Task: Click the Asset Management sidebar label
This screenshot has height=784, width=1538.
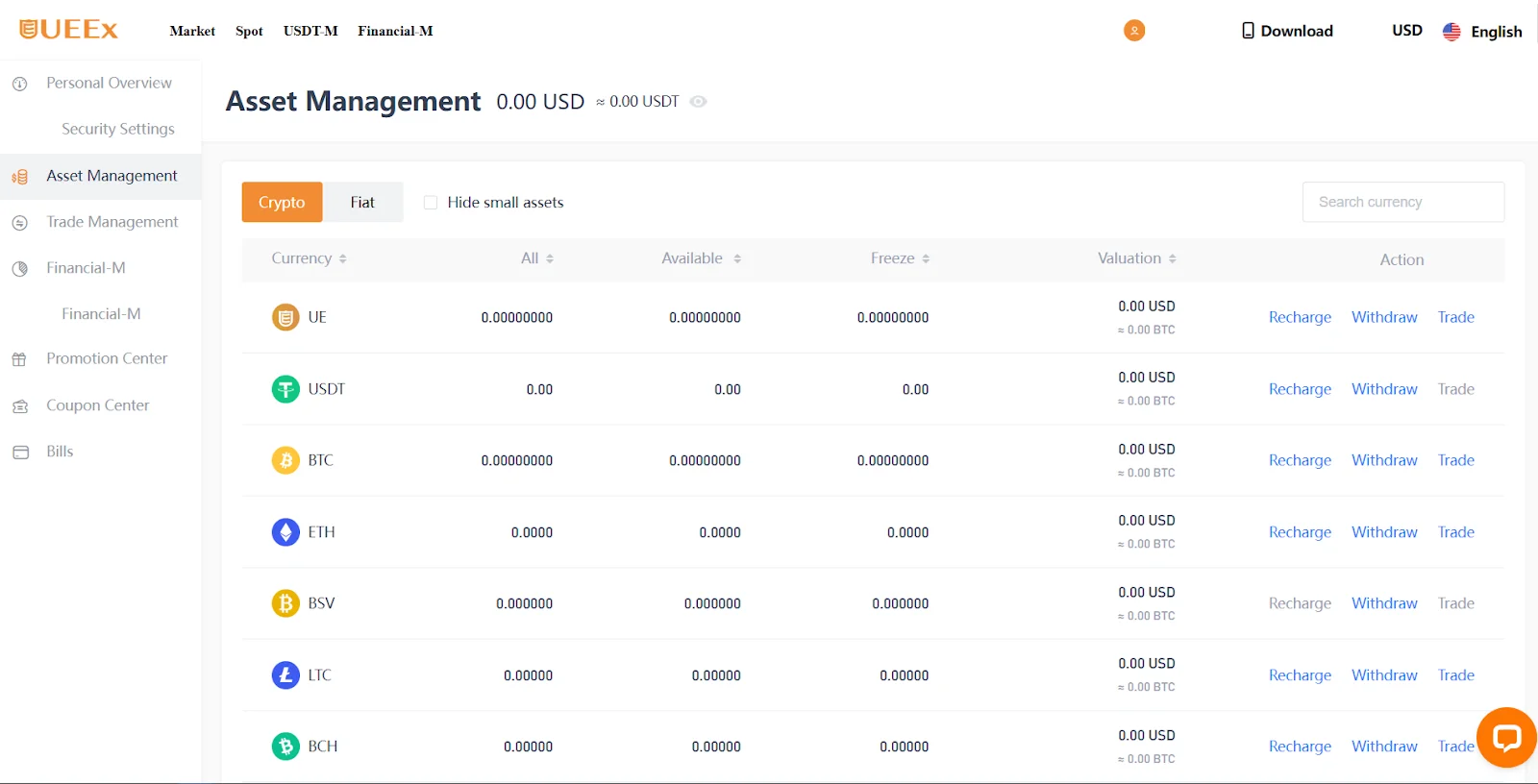Action: coord(112,176)
